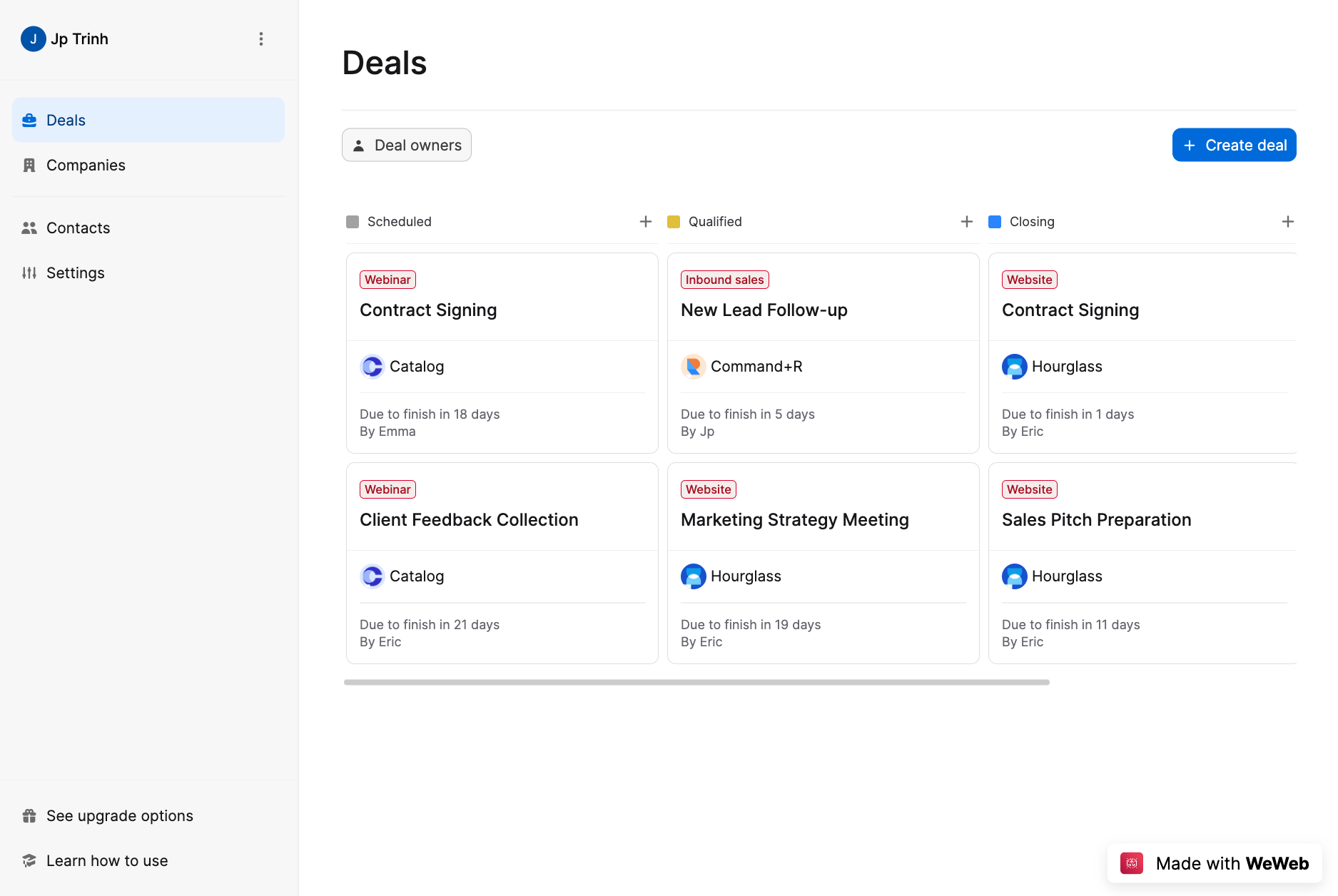Screen dimensions: 1338x896
Task: Add a deal via Qualified column plus icon
Action: point(966,222)
